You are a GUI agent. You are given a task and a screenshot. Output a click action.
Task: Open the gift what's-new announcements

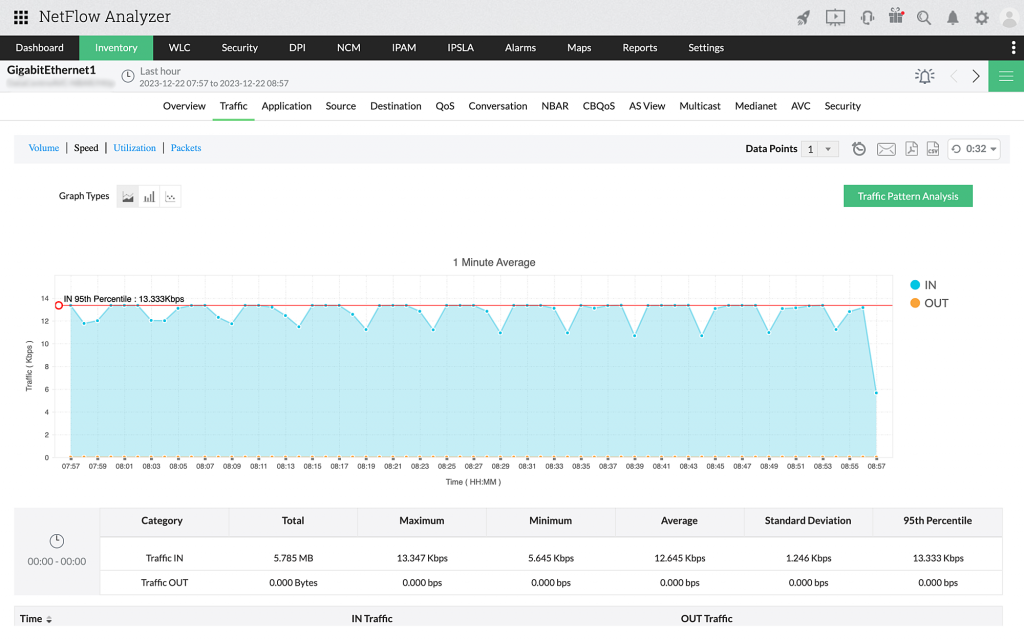pyautogui.click(x=894, y=17)
